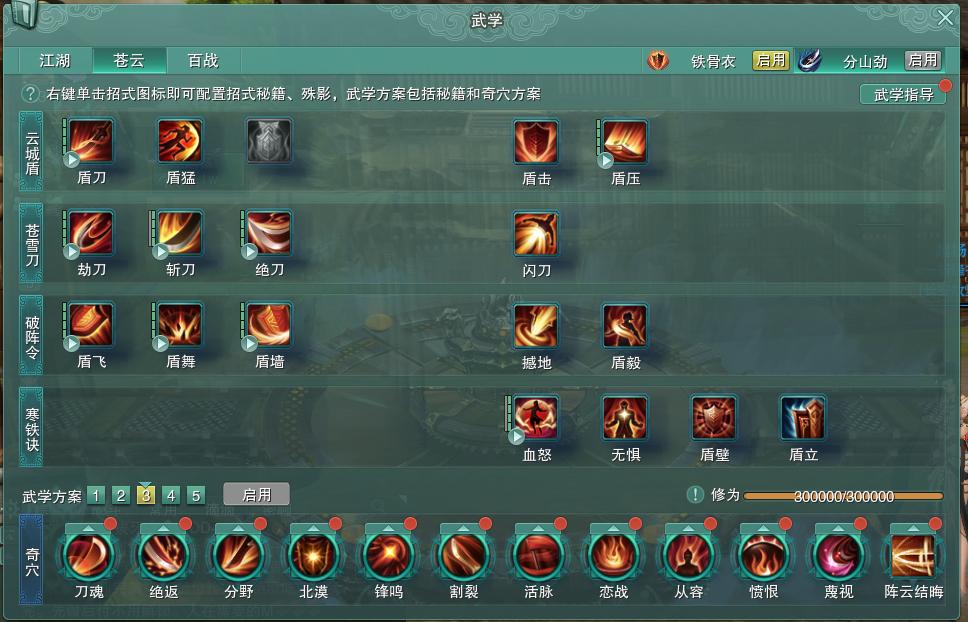Toggle 分山劲 启用 button
This screenshot has width=968, height=622.
pyautogui.click(x=923, y=60)
